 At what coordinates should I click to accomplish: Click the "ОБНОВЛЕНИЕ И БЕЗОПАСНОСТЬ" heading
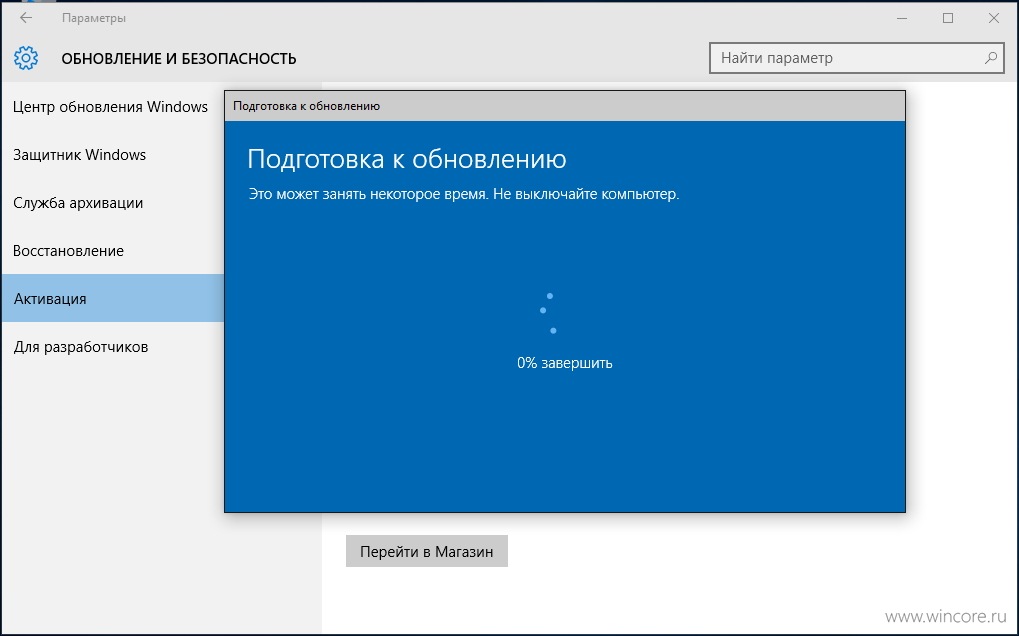(179, 58)
